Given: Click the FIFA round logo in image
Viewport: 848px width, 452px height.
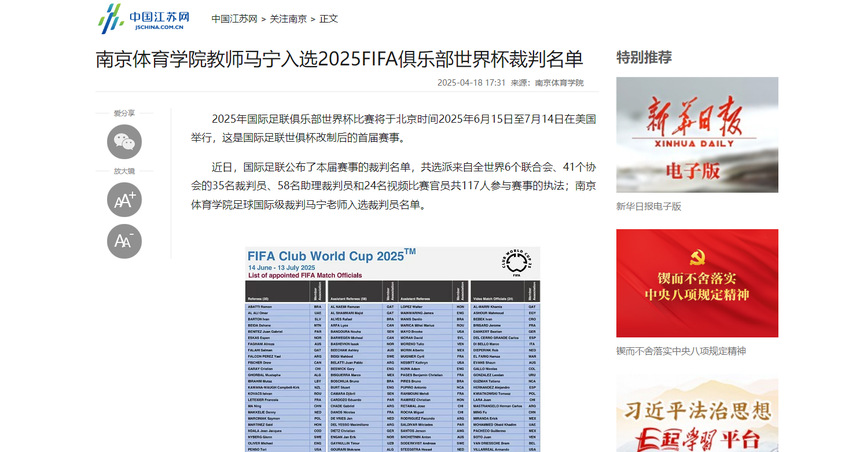Looking at the screenshot, I should [x=516, y=262].
